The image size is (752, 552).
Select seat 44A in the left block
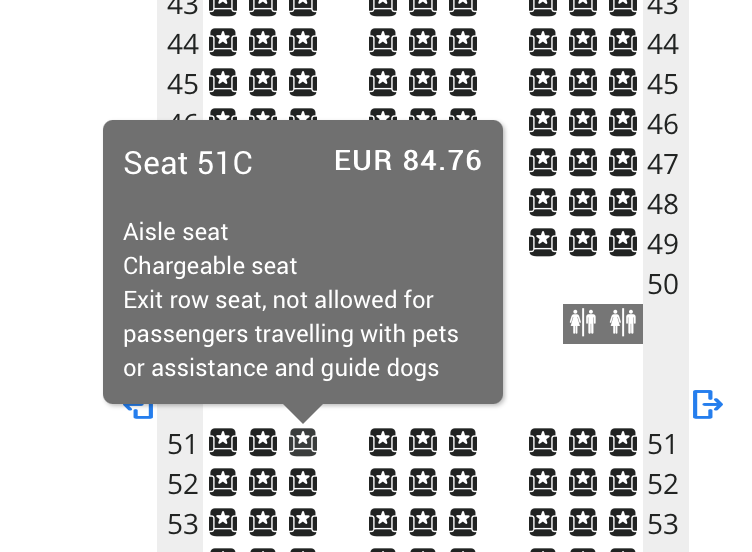point(222,43)
